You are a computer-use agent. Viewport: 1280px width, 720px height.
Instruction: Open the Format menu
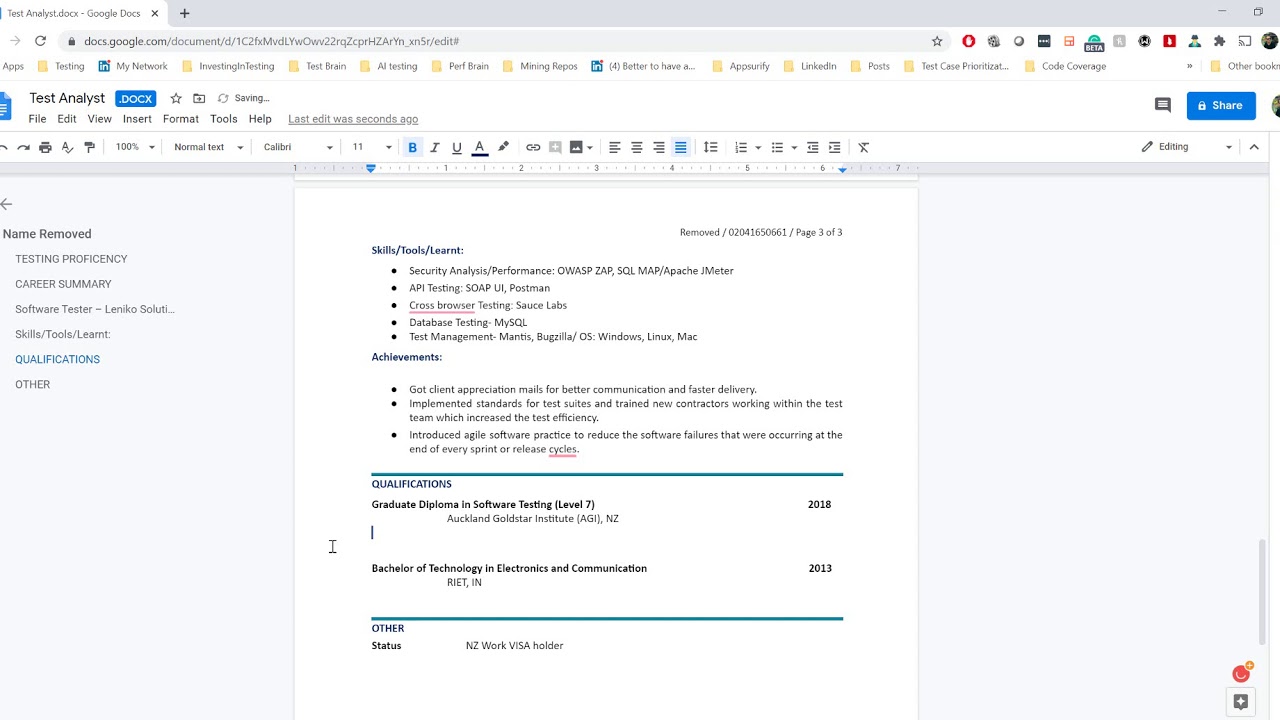coord(181,119)
